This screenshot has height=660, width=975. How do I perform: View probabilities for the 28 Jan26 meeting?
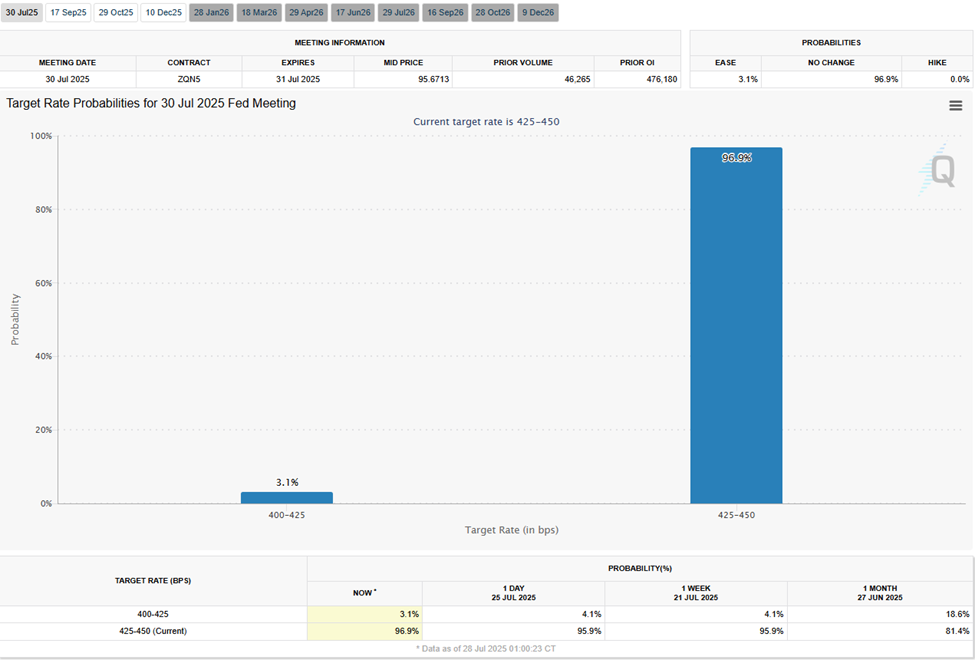click(x=209, y=12)
